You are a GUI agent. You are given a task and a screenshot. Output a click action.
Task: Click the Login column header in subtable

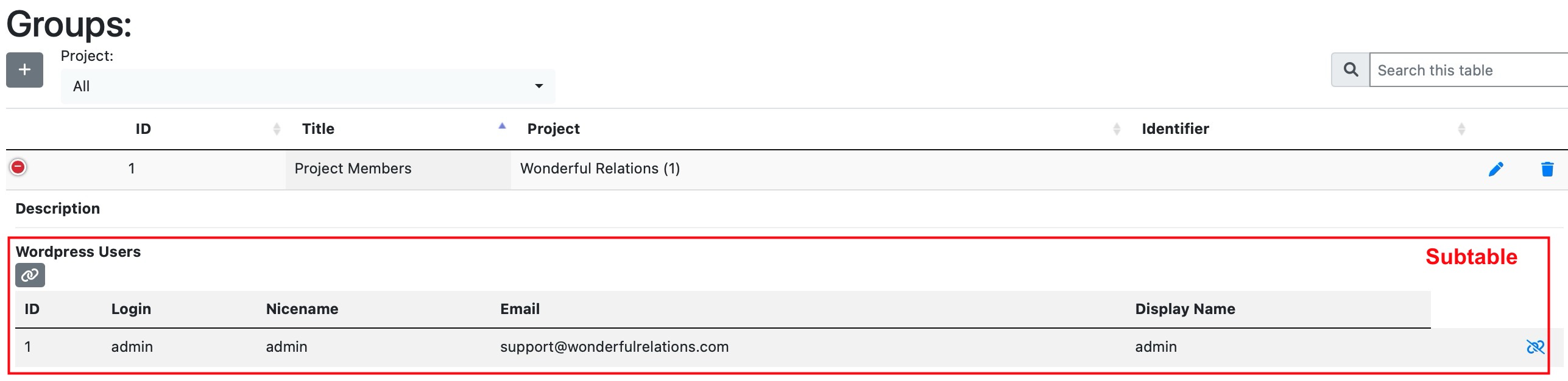coord(131,309)
